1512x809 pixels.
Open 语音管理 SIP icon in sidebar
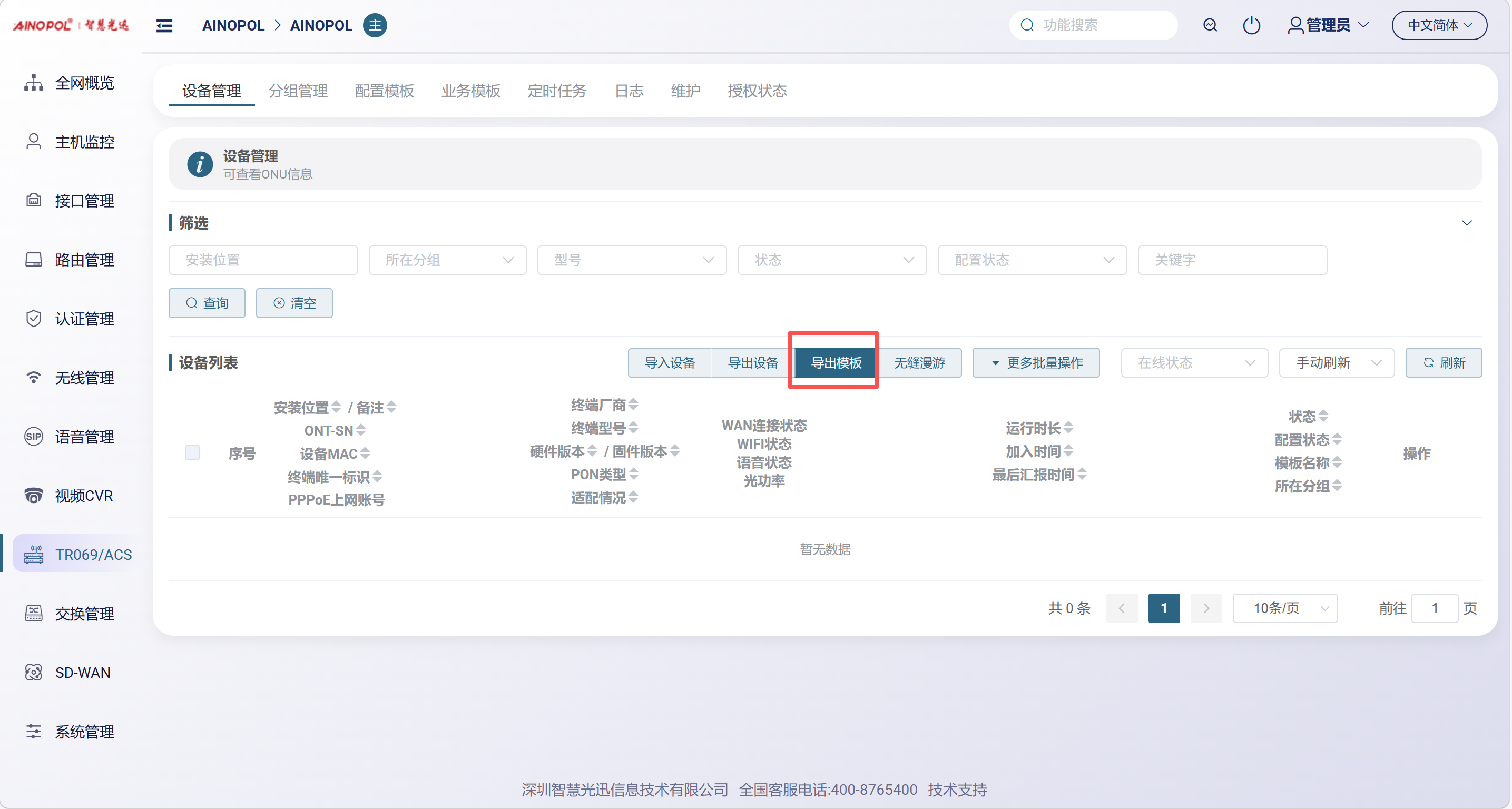34,437
